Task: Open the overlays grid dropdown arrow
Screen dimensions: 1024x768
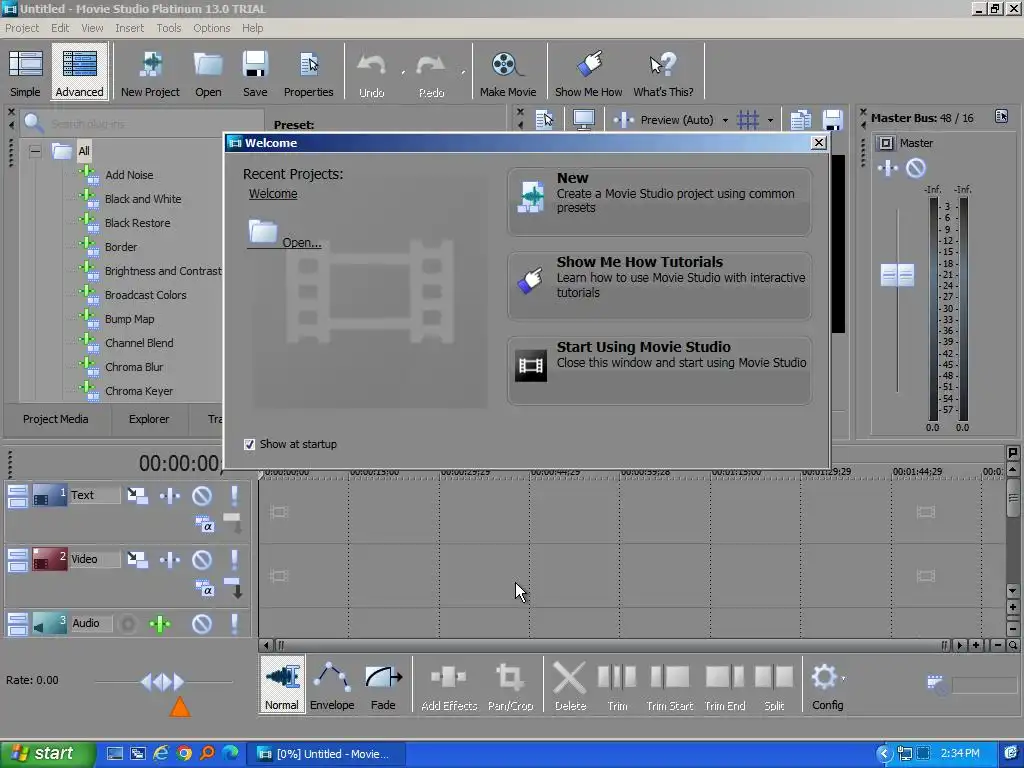Action: tap(771, 121)
